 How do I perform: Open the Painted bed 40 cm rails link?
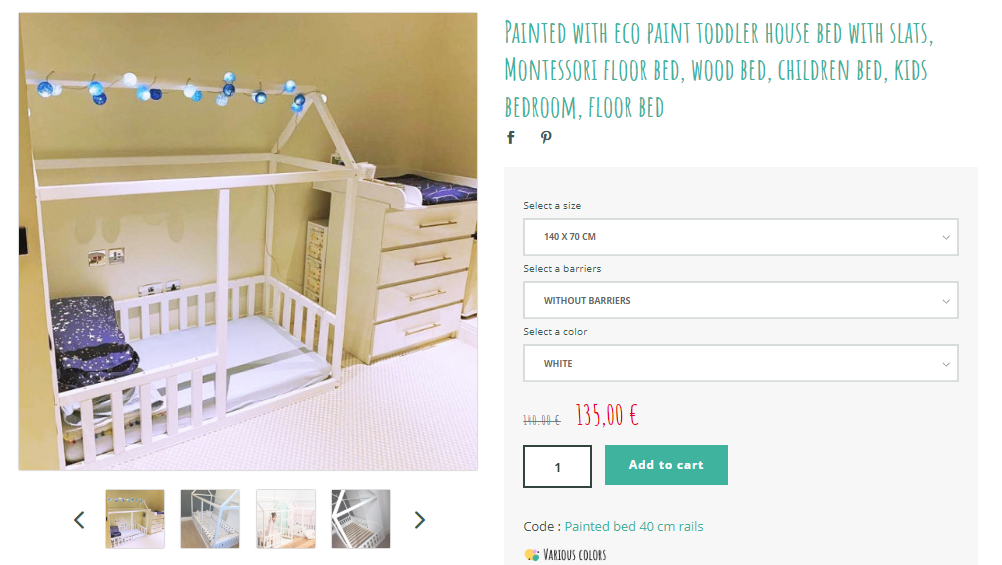(633, 526)
